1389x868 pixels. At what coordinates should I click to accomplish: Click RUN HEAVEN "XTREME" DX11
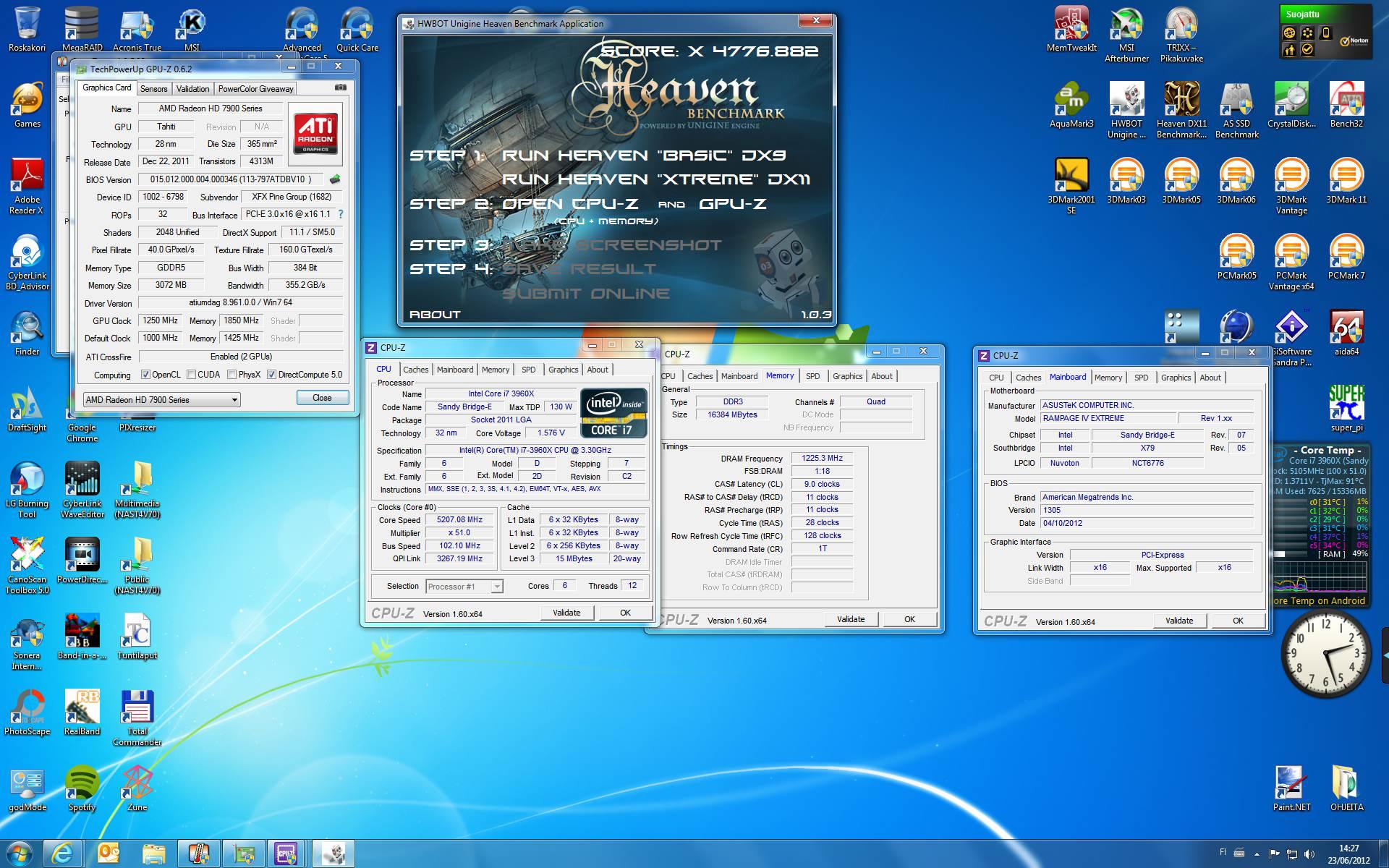655,179
